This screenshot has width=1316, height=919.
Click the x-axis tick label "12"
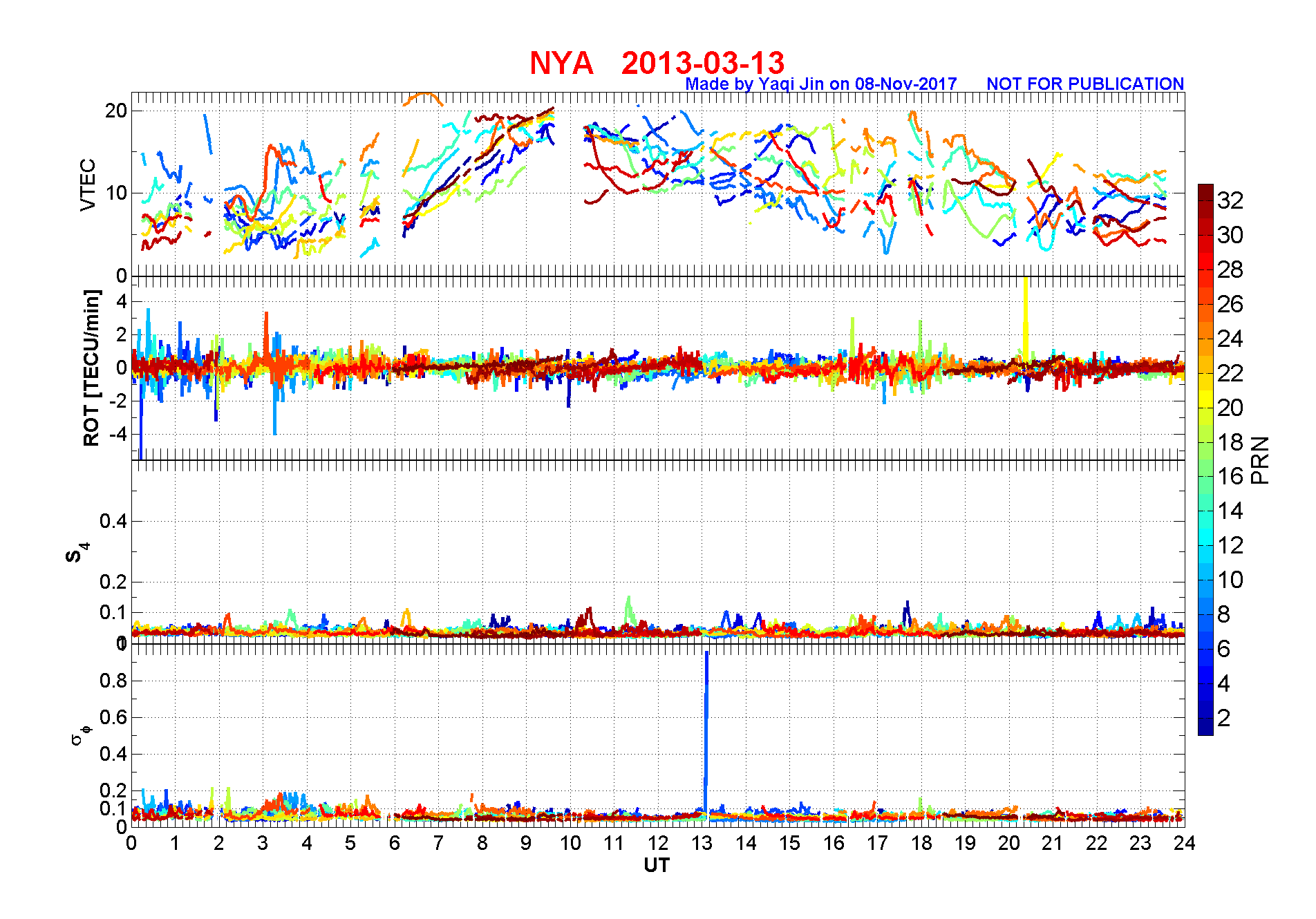point(658,843)
